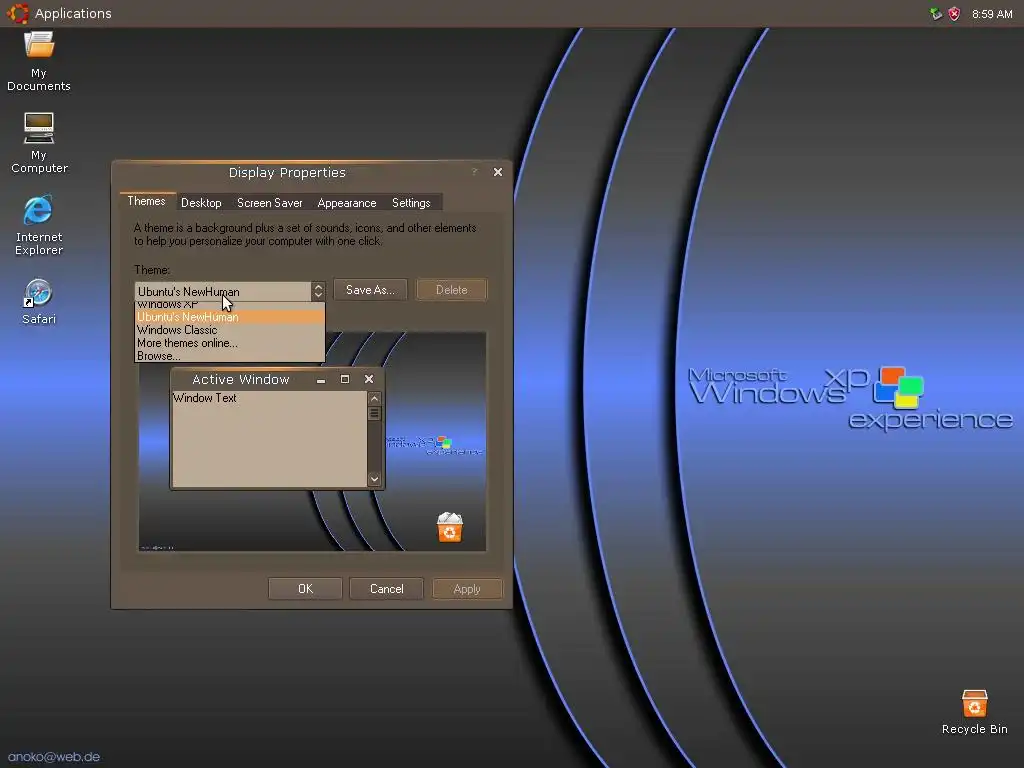
Task: Click the Delete button
Action: click(x=451, y=290)
